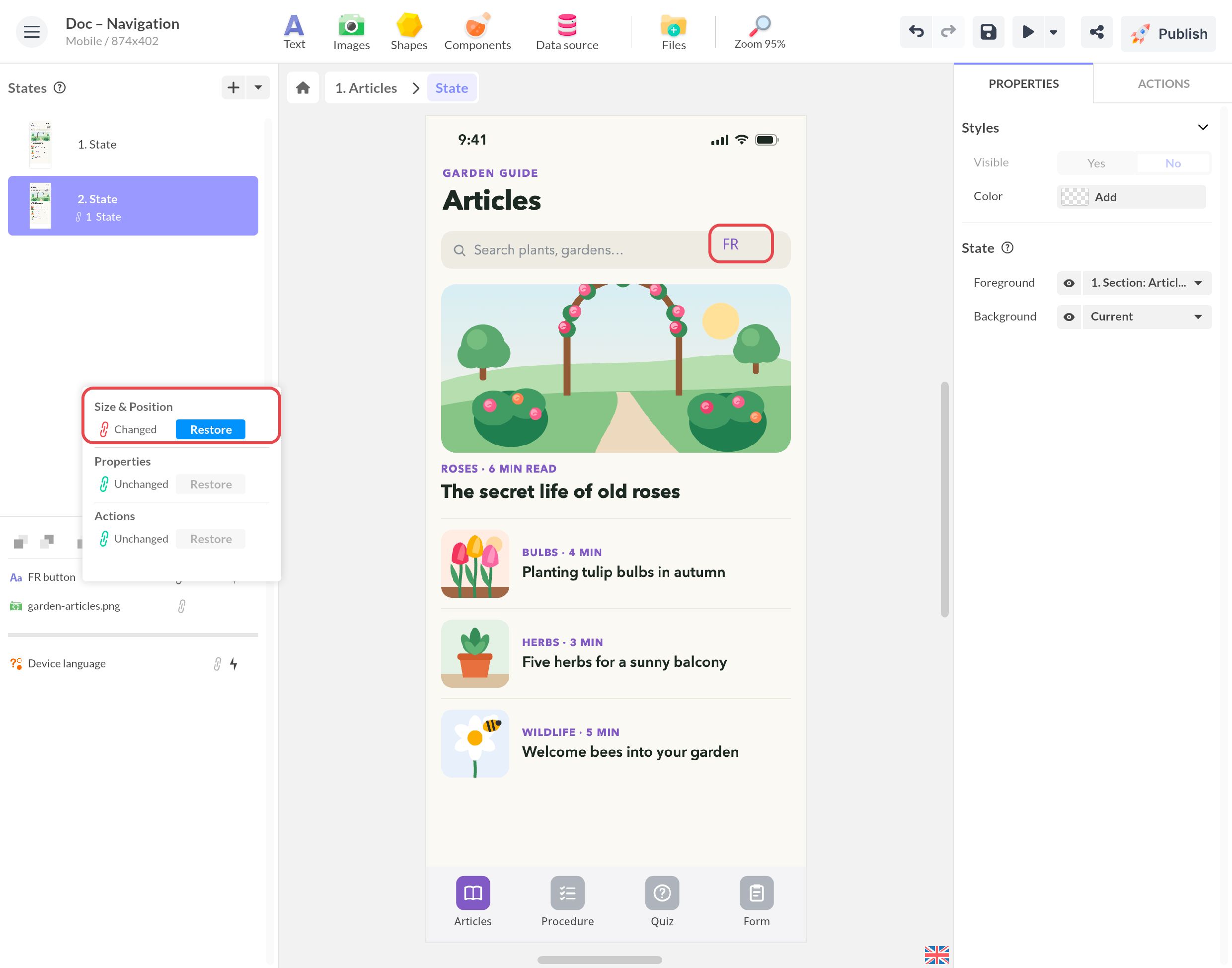Collapse the Styles section chevron

(x=1203, y=128)
